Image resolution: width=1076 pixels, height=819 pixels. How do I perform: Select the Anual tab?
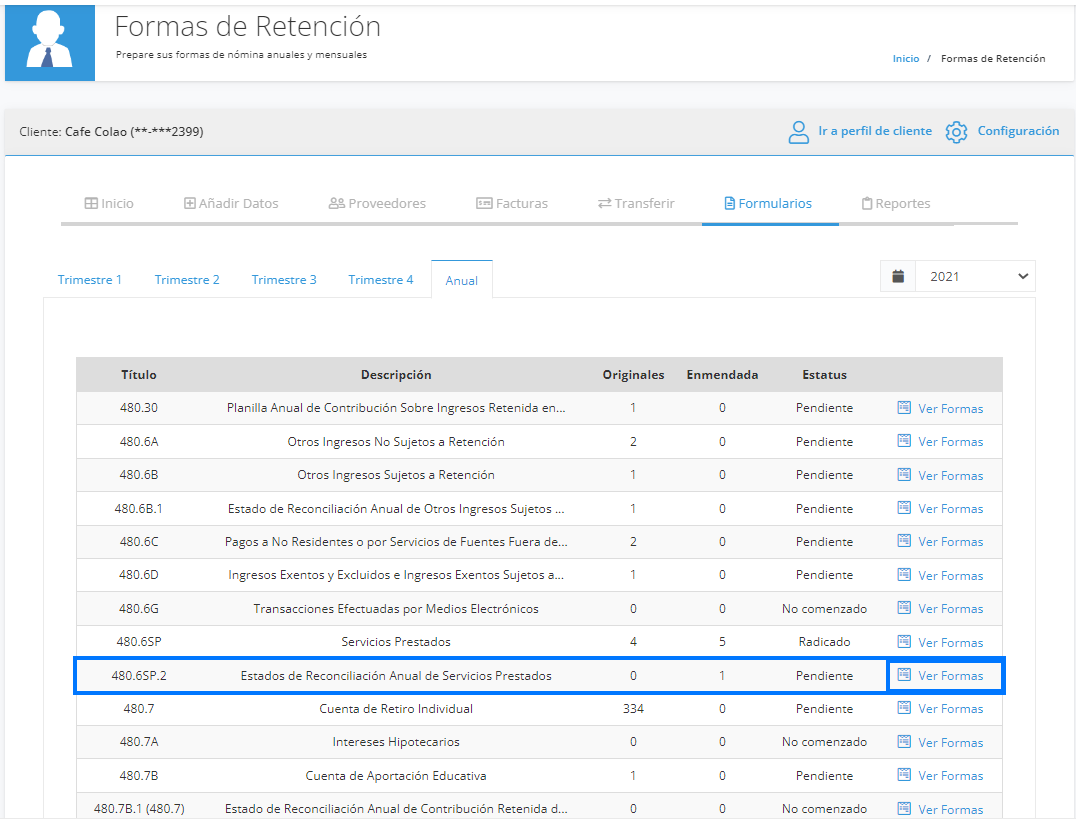point(461,280)
